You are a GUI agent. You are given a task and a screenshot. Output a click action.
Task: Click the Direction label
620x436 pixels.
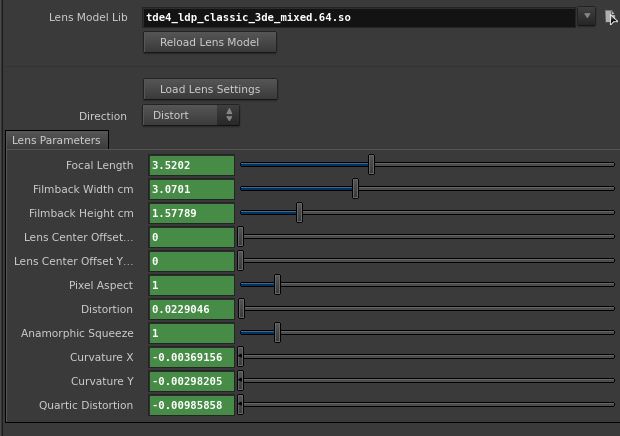point(103,116)
